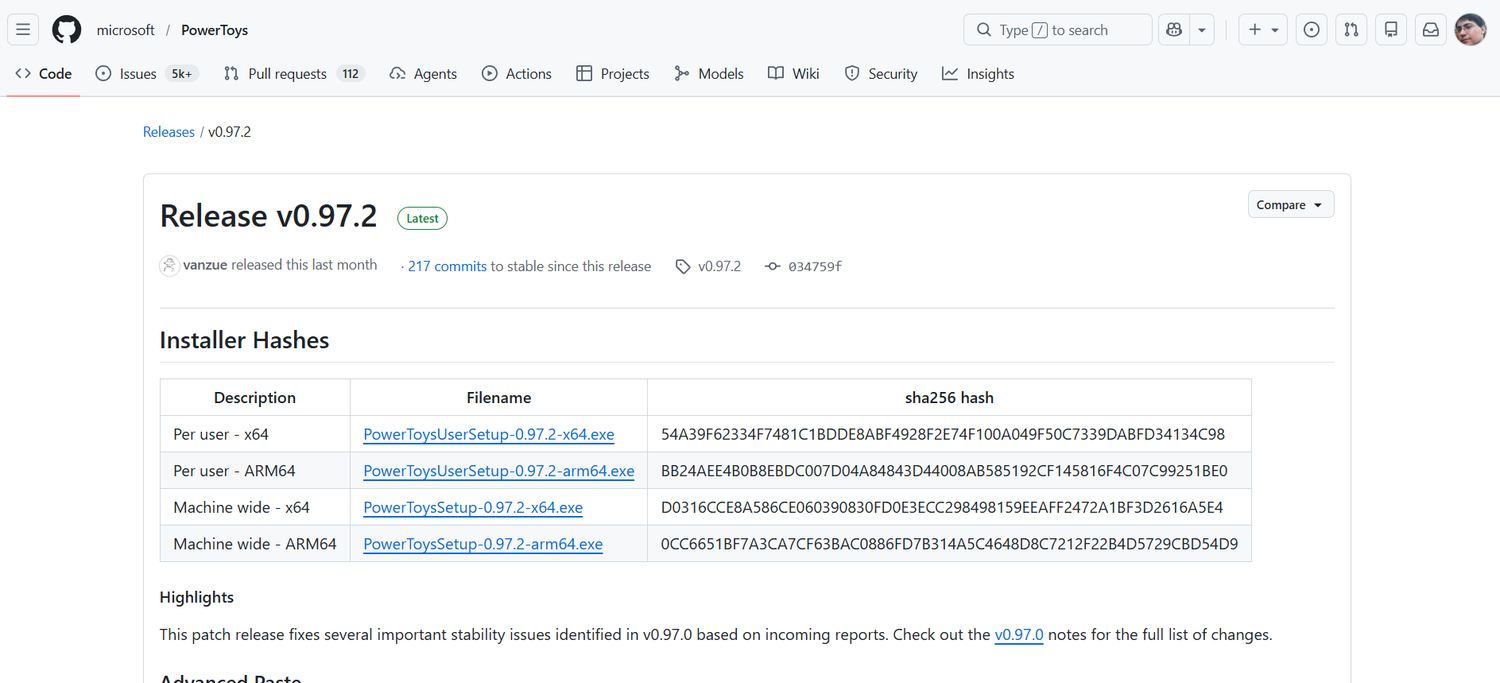The width and height of the screenshot is (1500, 683).
Task: Download PowerToysSetup-0.97.2-arm64.exe
Action: 483,544
